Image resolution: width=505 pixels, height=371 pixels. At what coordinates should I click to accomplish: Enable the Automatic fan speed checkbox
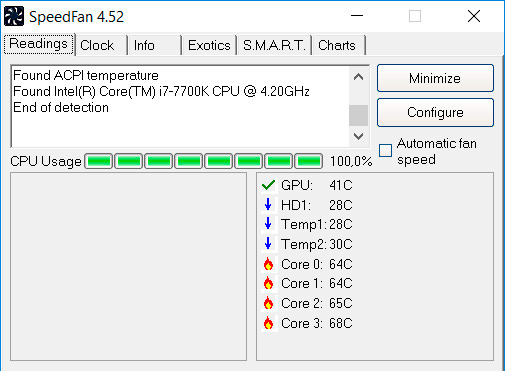click(385, 150)
